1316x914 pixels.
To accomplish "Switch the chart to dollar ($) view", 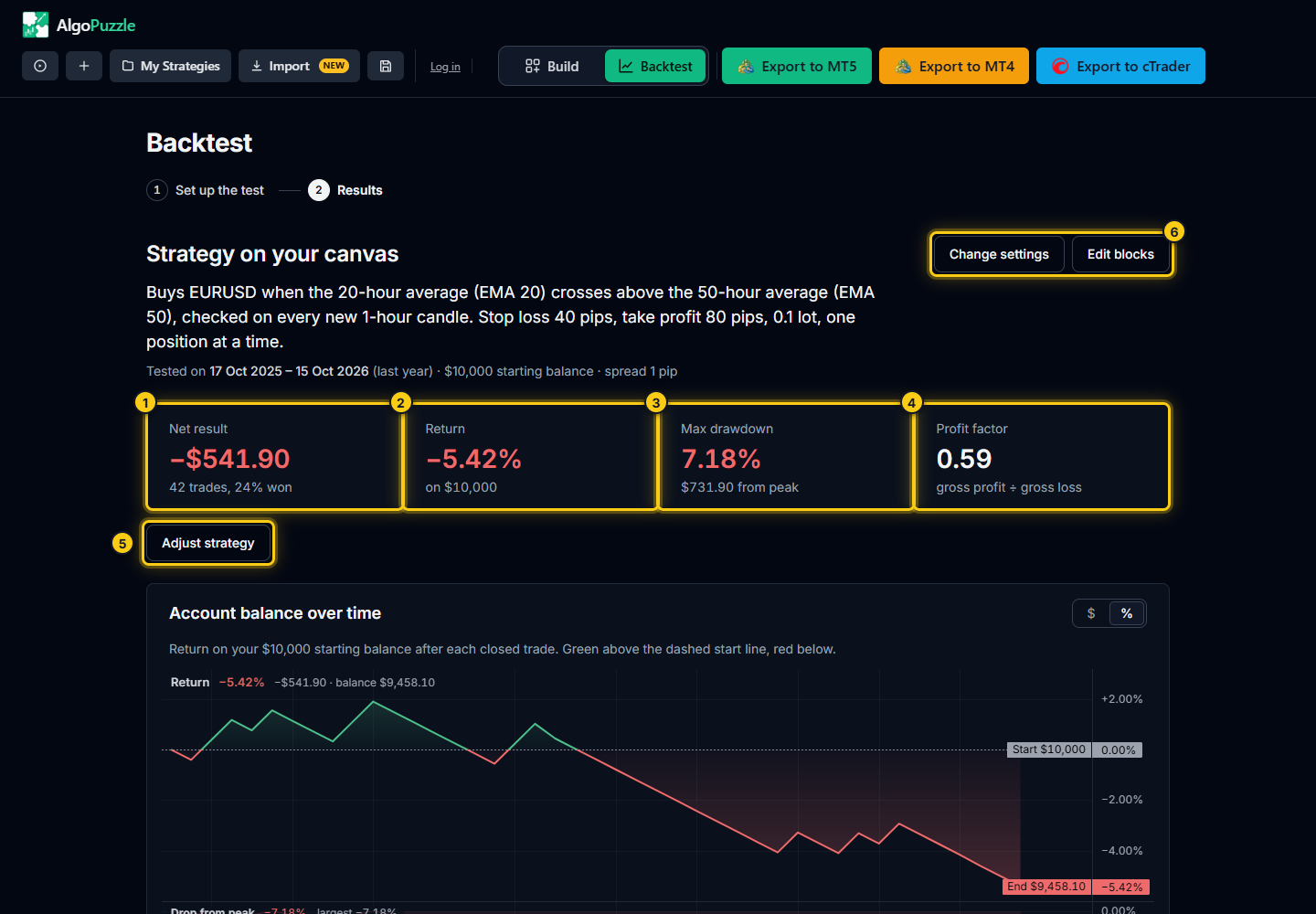I will [1091, 613].
